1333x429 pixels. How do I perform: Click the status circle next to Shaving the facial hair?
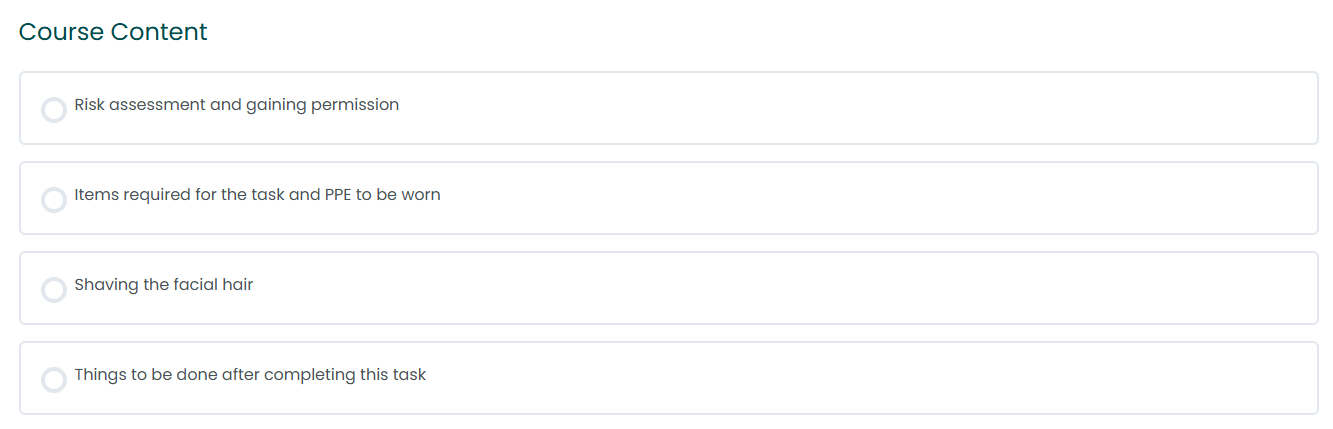[54, 290]
